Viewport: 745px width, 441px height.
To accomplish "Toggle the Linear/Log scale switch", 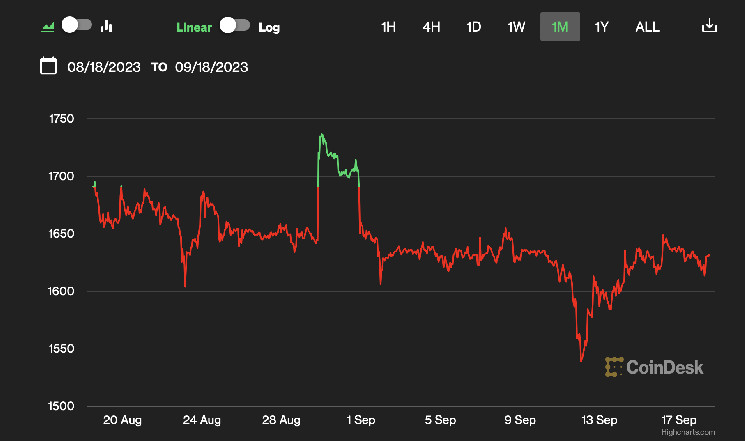I will click(x=234, y=26).
